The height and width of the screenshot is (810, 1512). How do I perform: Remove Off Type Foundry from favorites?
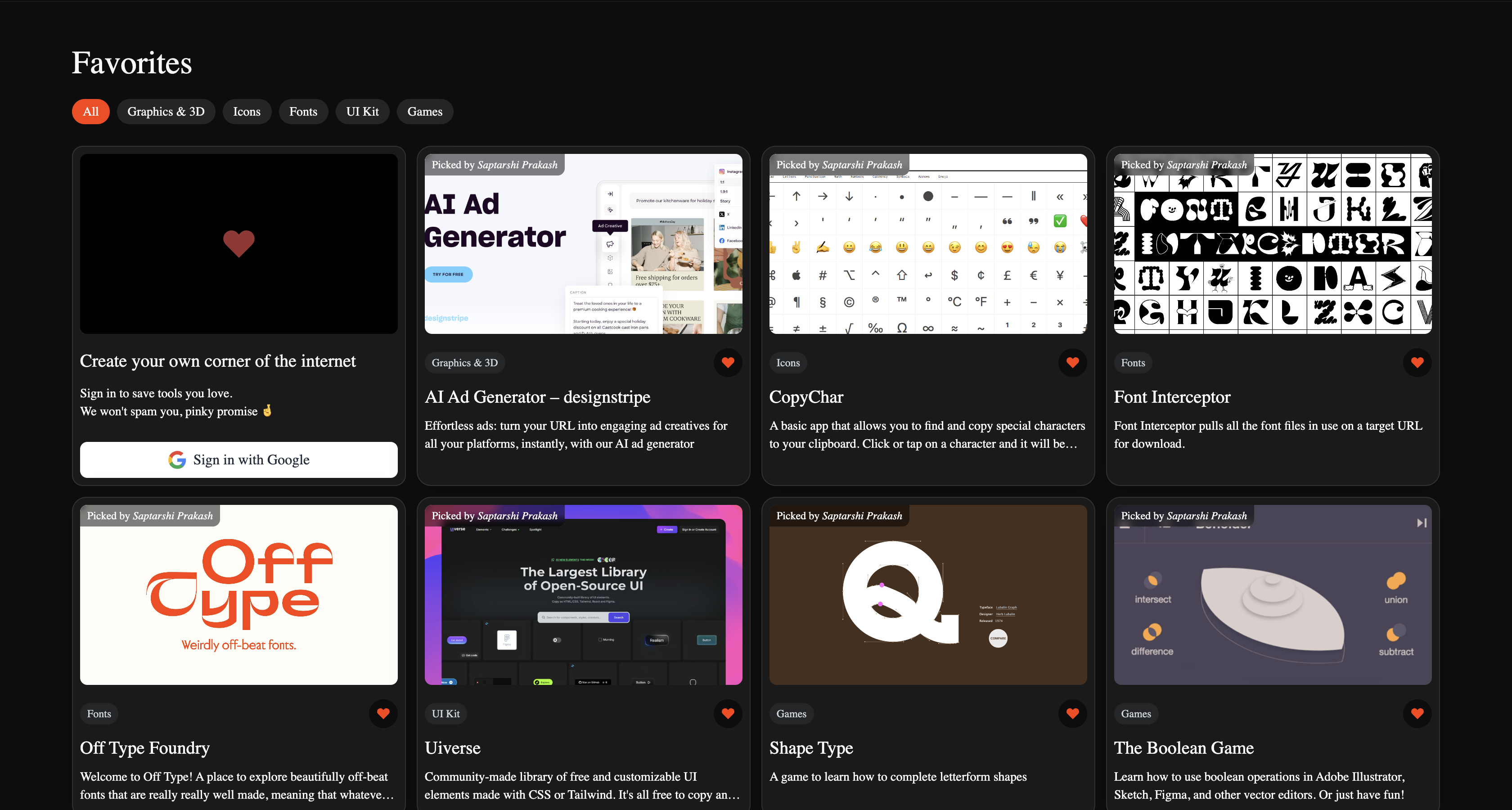click(x=383, y=714)
